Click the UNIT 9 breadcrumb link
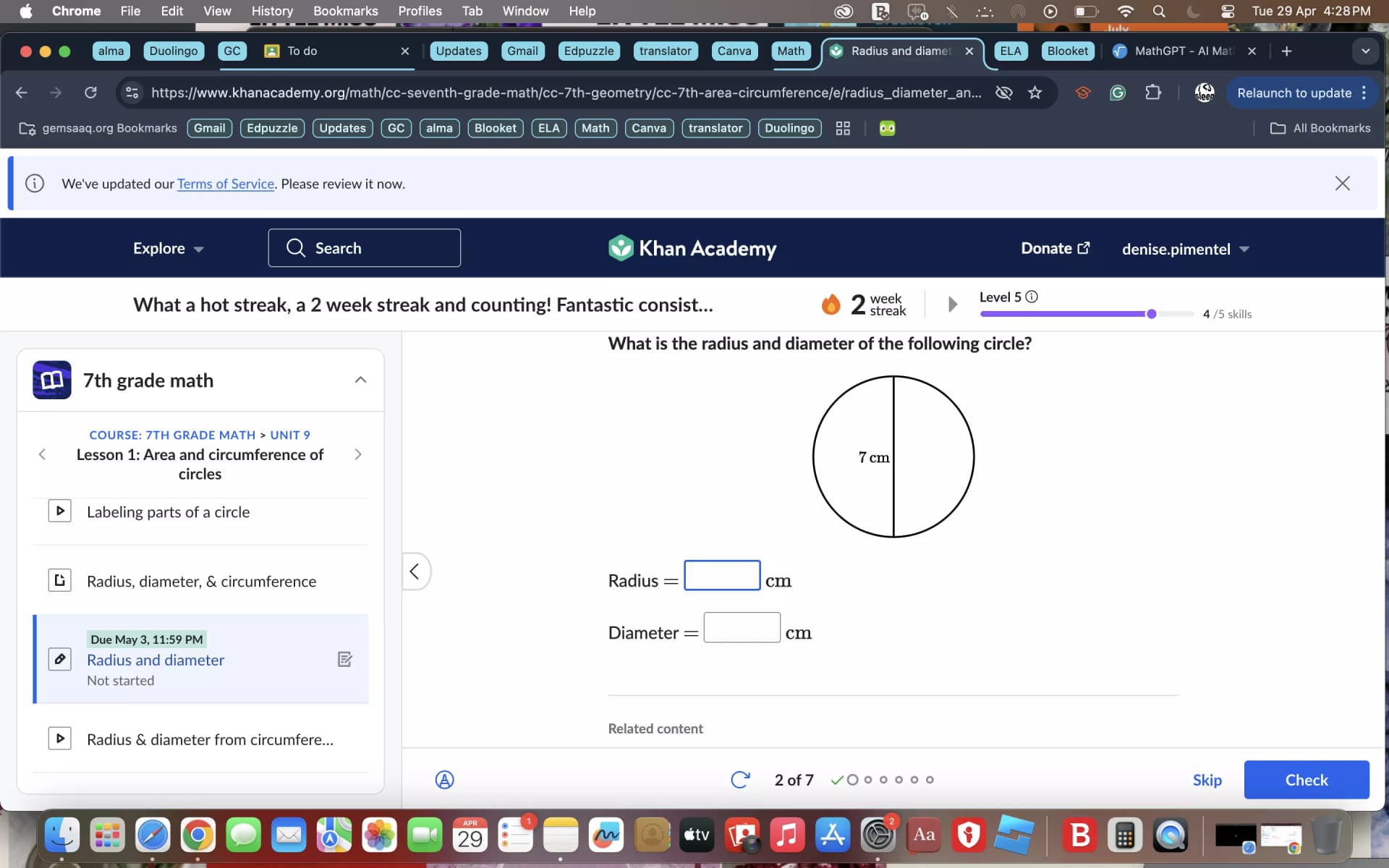Viewport: 1389px width, 868px height. (x=290, y=435)
